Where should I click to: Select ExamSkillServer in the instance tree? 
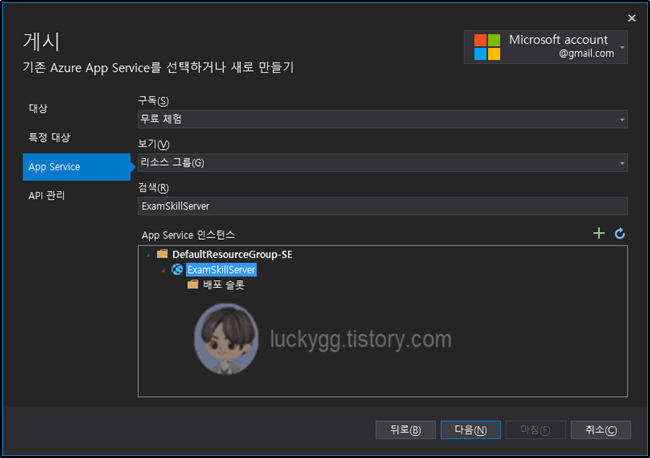pos(221,270)
